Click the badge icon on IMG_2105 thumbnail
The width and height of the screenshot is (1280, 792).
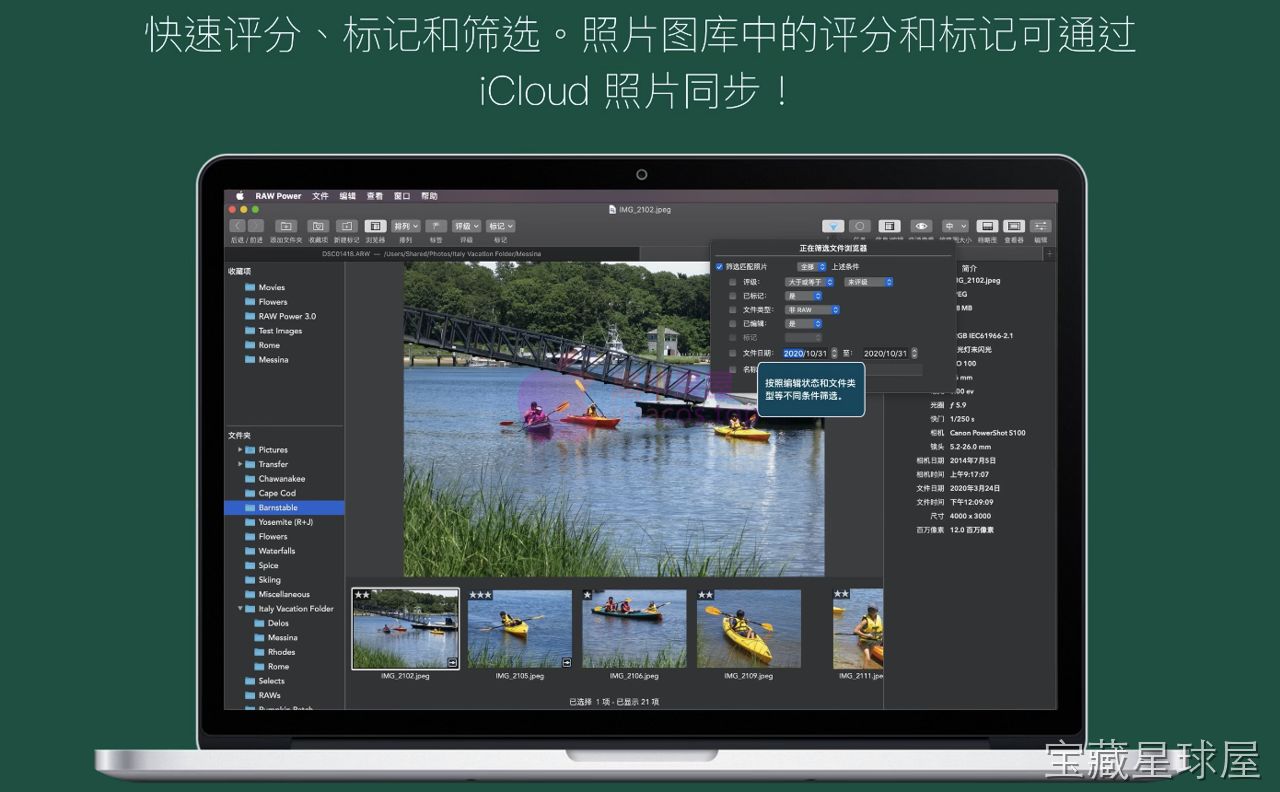567,662
